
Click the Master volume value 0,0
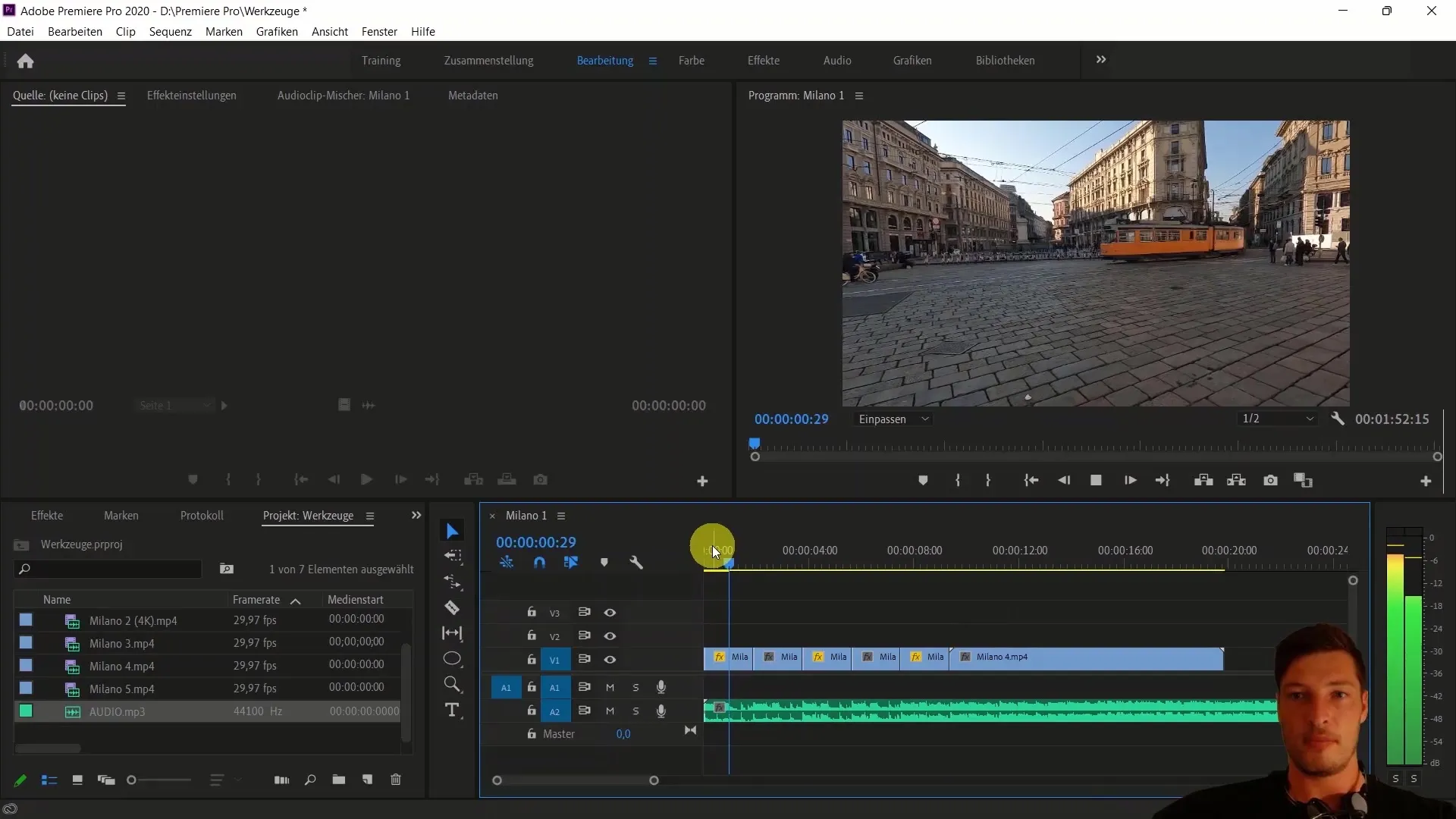coord(623,734)
